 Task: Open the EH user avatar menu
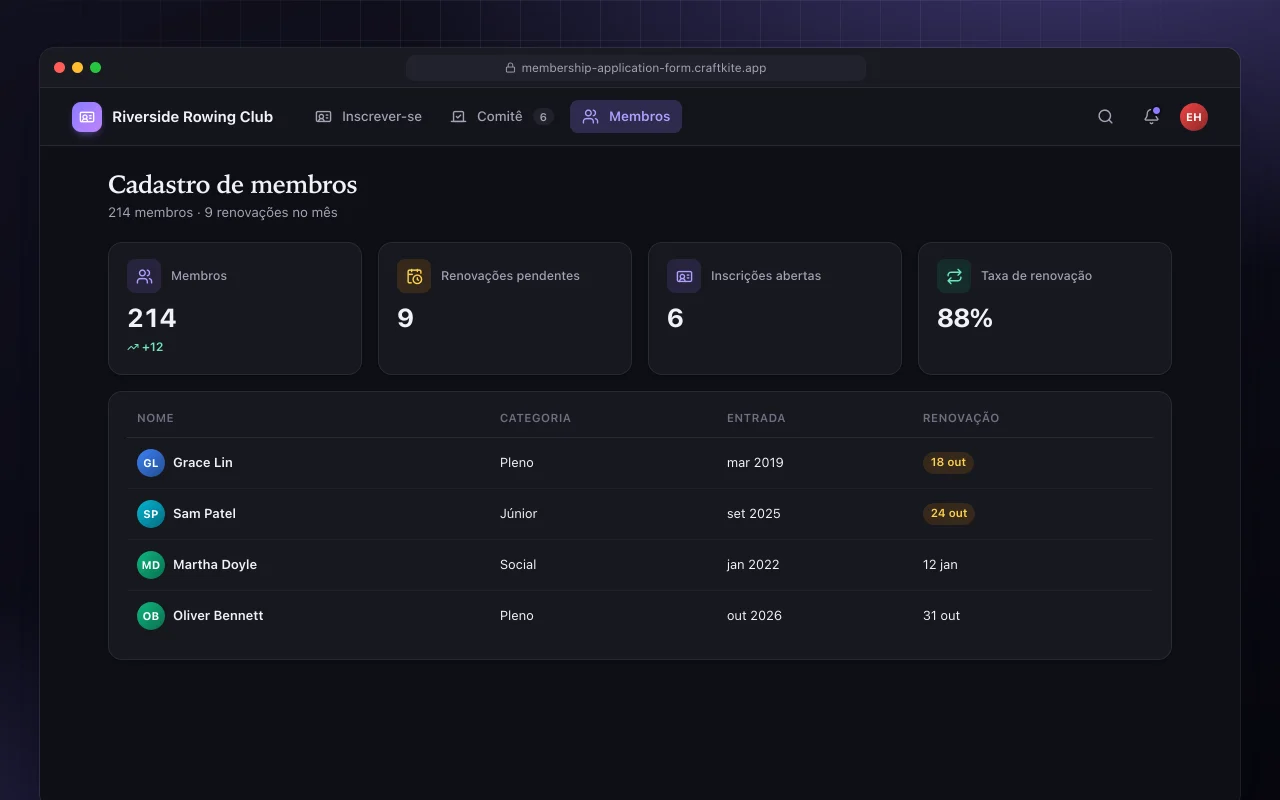point(1194,117)
